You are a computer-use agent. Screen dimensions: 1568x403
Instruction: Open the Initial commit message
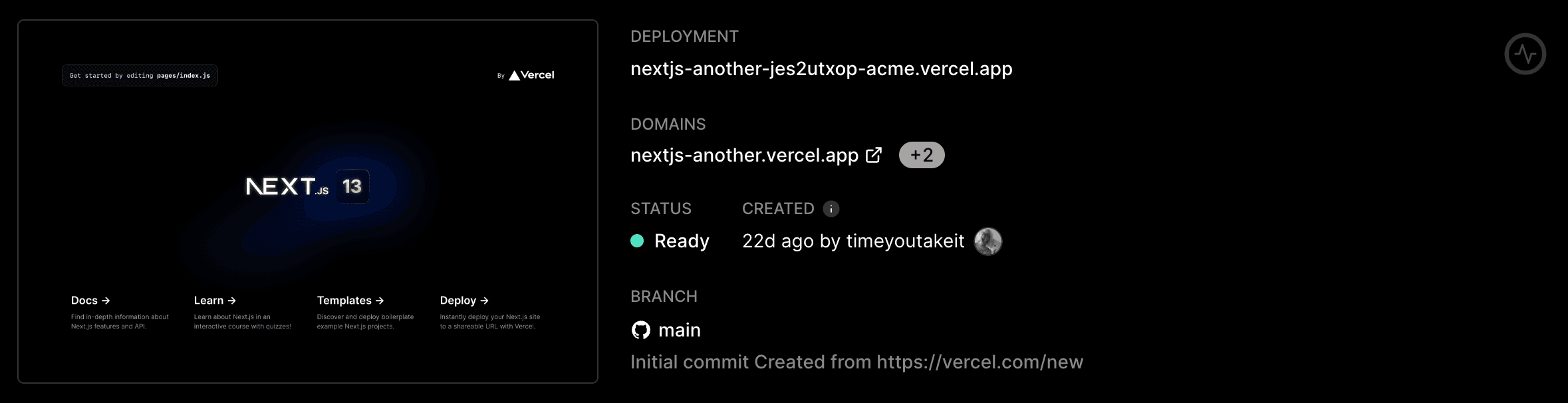[x=856, y=362]
